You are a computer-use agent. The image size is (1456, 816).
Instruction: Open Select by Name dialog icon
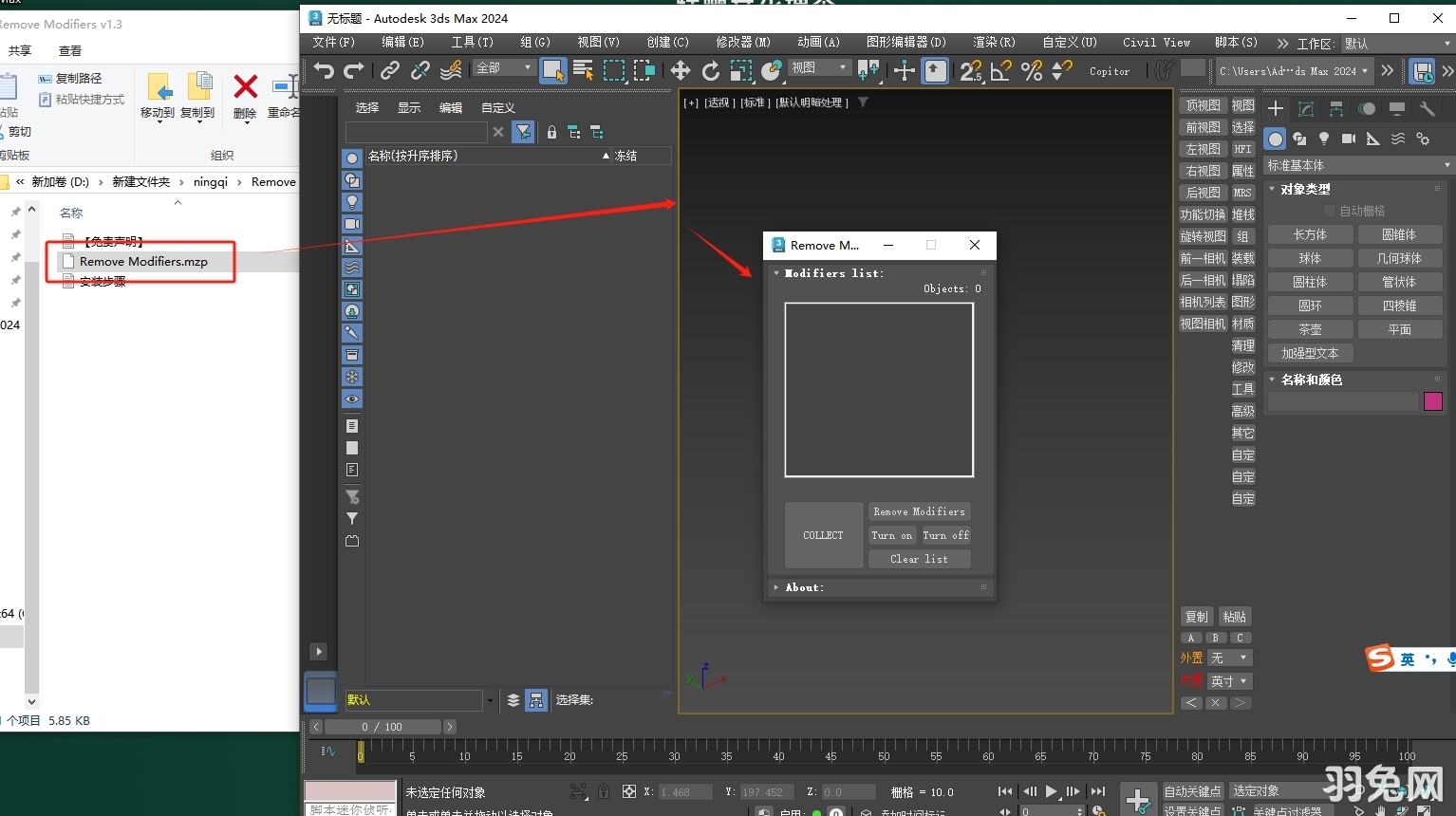(584, 71)
